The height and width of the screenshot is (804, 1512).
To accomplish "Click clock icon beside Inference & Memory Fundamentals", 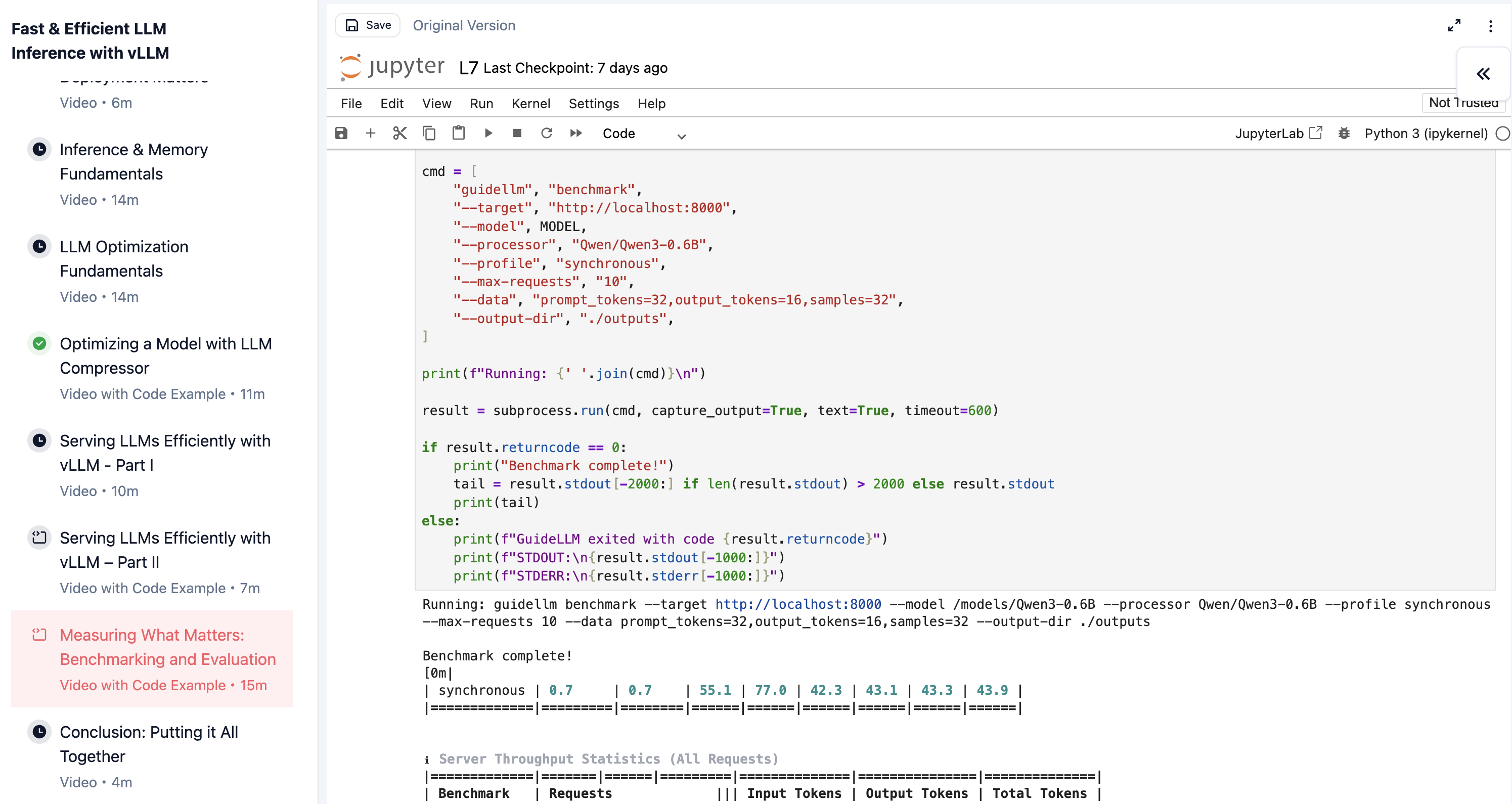I will [39, 149].
